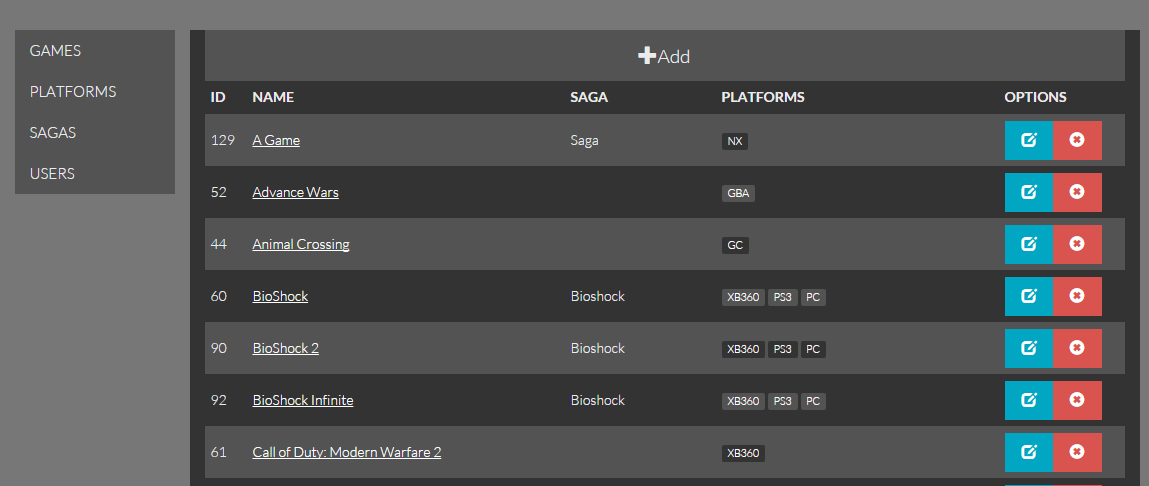1149x486 pixels.
Task: Click the delete icon for BioShock 2
Action: click(x=1077, y=348)
